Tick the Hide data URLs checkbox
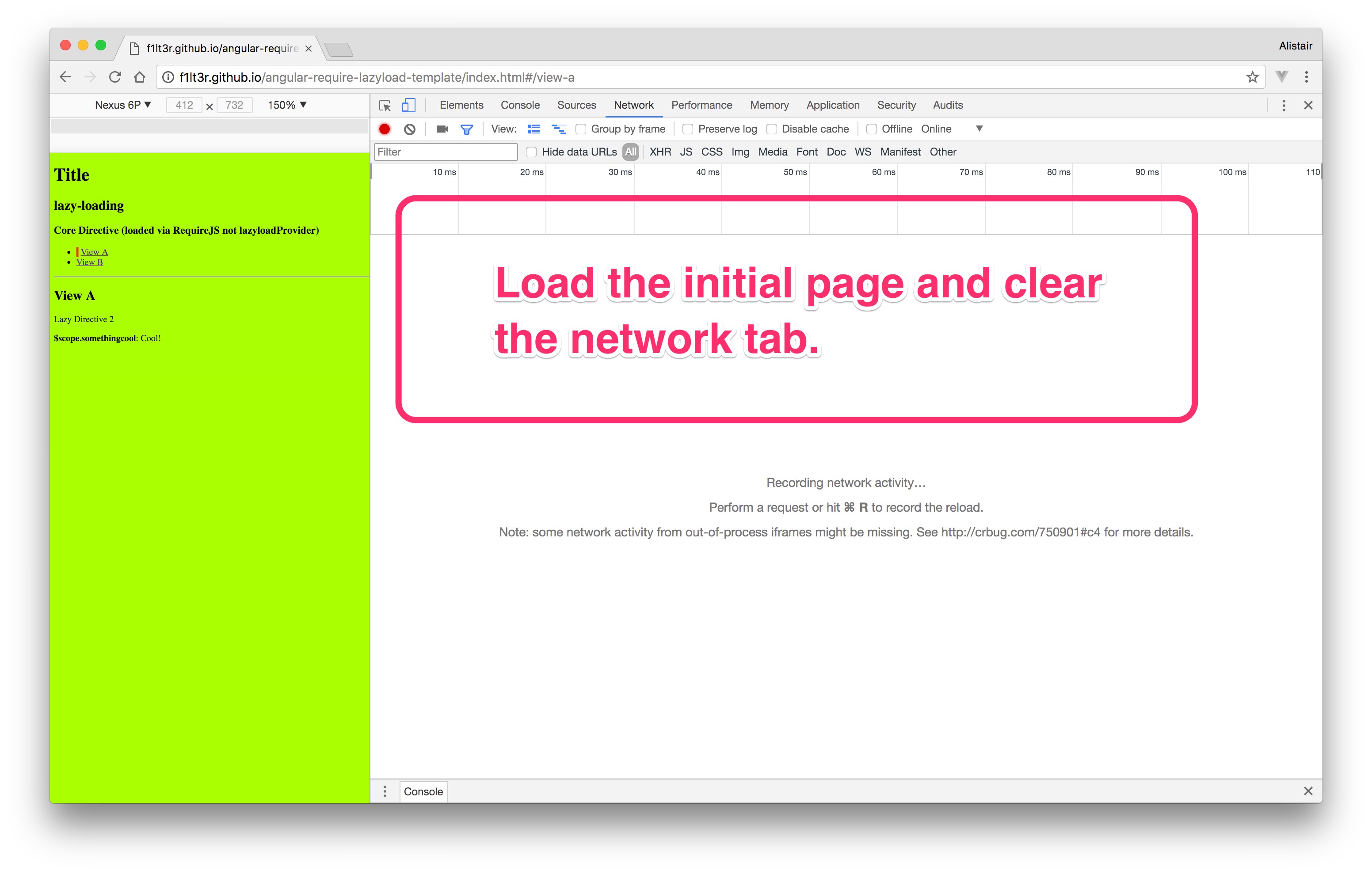Screen dimensions: 1372x874 (531, 152)
